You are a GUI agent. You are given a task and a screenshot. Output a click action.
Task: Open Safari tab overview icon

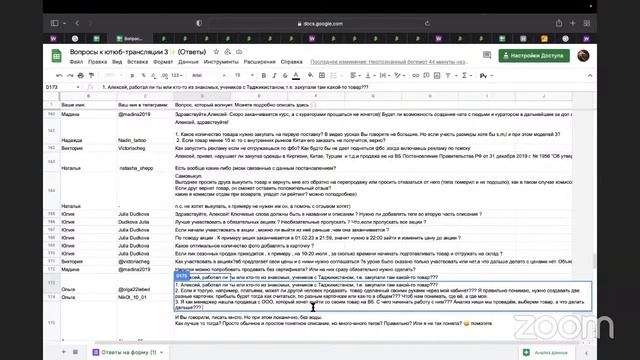tap(587, 23)
